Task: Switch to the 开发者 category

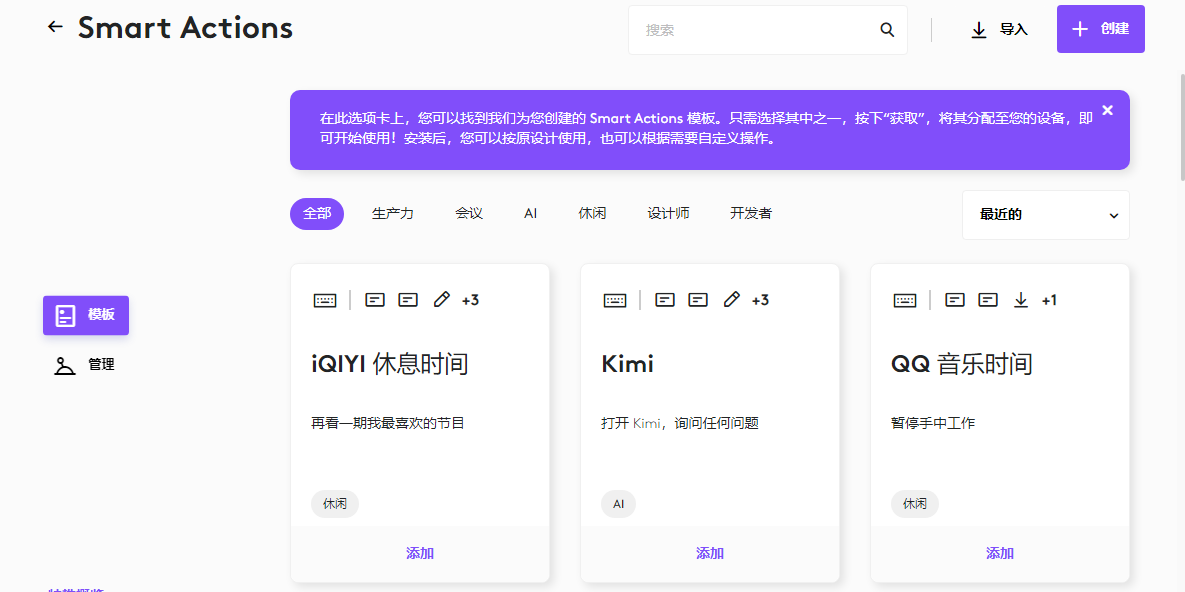Action: point(750,213)
